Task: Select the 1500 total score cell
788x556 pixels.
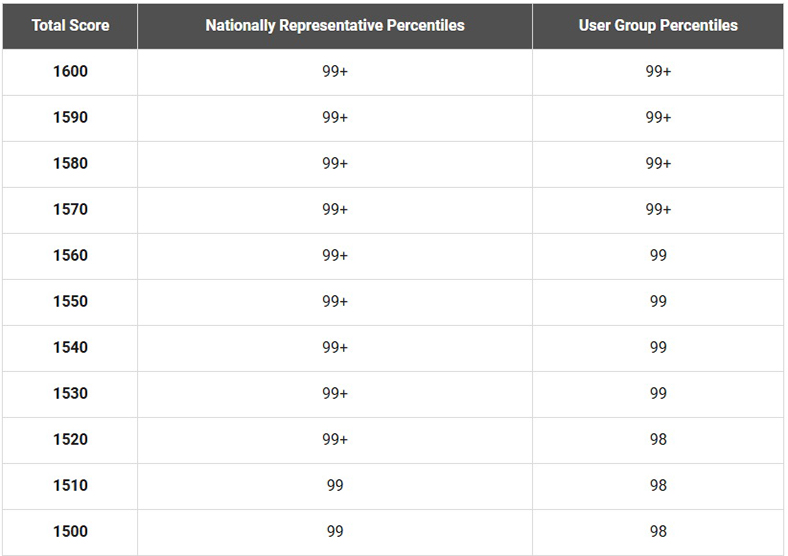Action: click(70, 531)
